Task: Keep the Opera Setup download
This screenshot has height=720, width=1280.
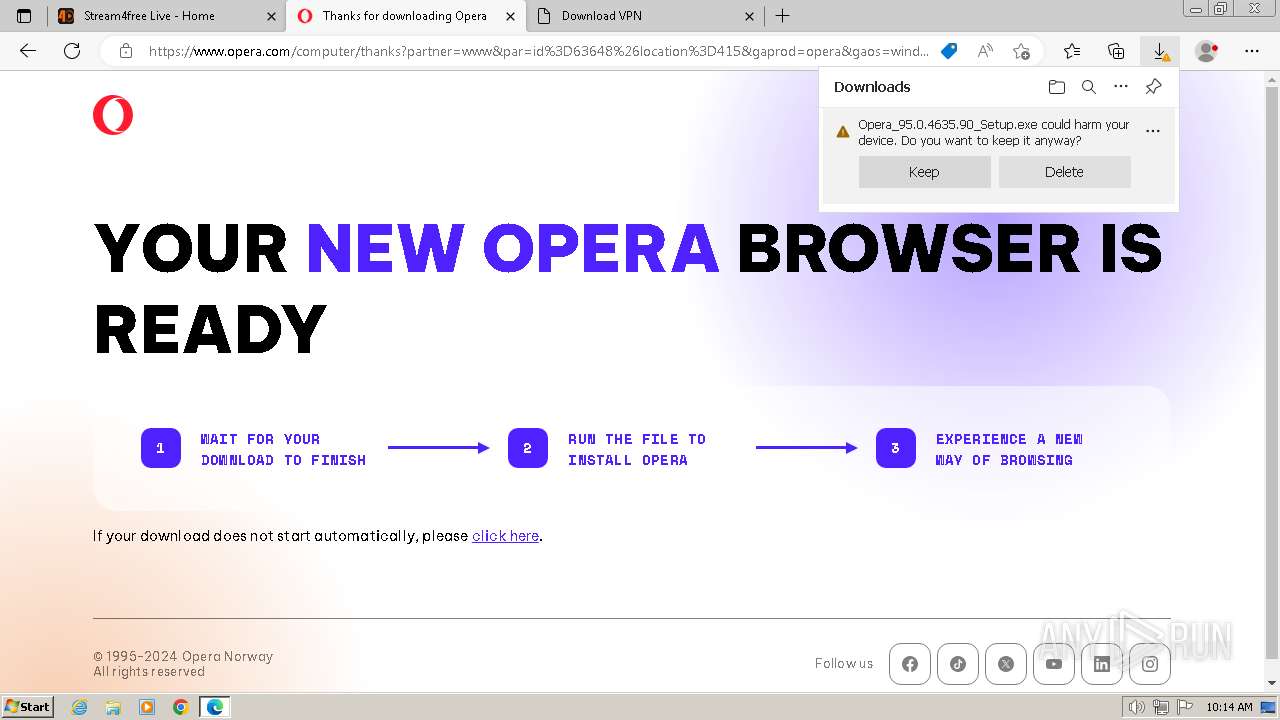Action: coord(924,172)
